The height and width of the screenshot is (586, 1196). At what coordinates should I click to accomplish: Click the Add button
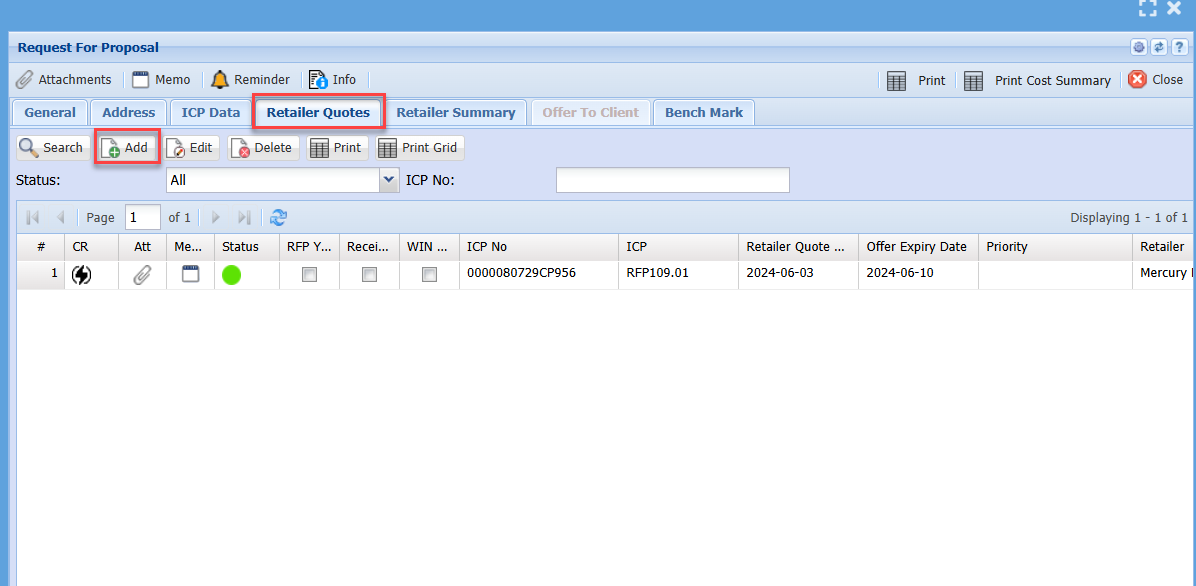(x=126, y=148)
